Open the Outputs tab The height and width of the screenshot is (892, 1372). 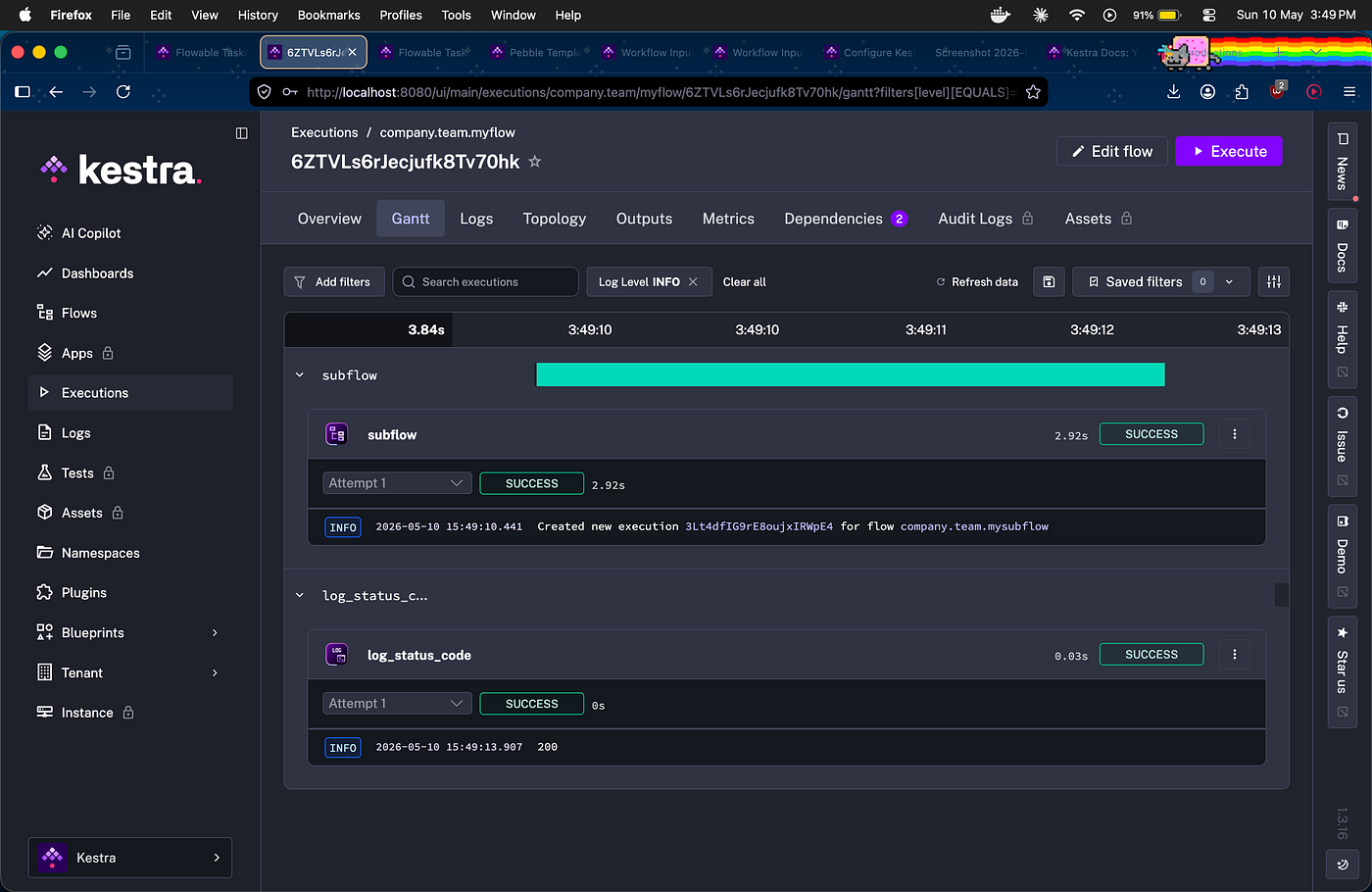click(x=644, y=219)
